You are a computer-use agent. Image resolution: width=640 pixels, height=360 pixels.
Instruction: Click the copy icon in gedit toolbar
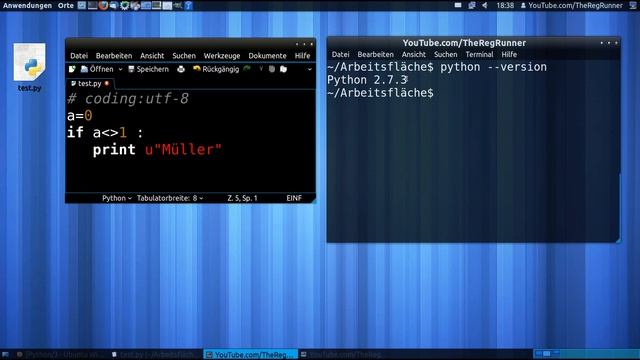272,69
